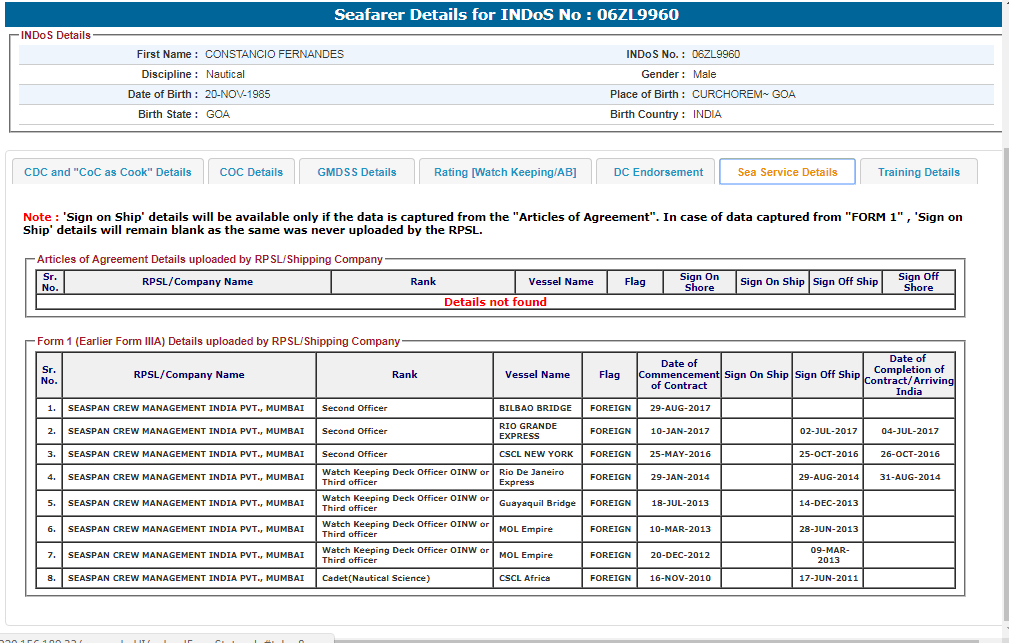This screenshot has width=1009, height=643.
Task: Click the red "Details not found" message
Action: coord(495,302)
